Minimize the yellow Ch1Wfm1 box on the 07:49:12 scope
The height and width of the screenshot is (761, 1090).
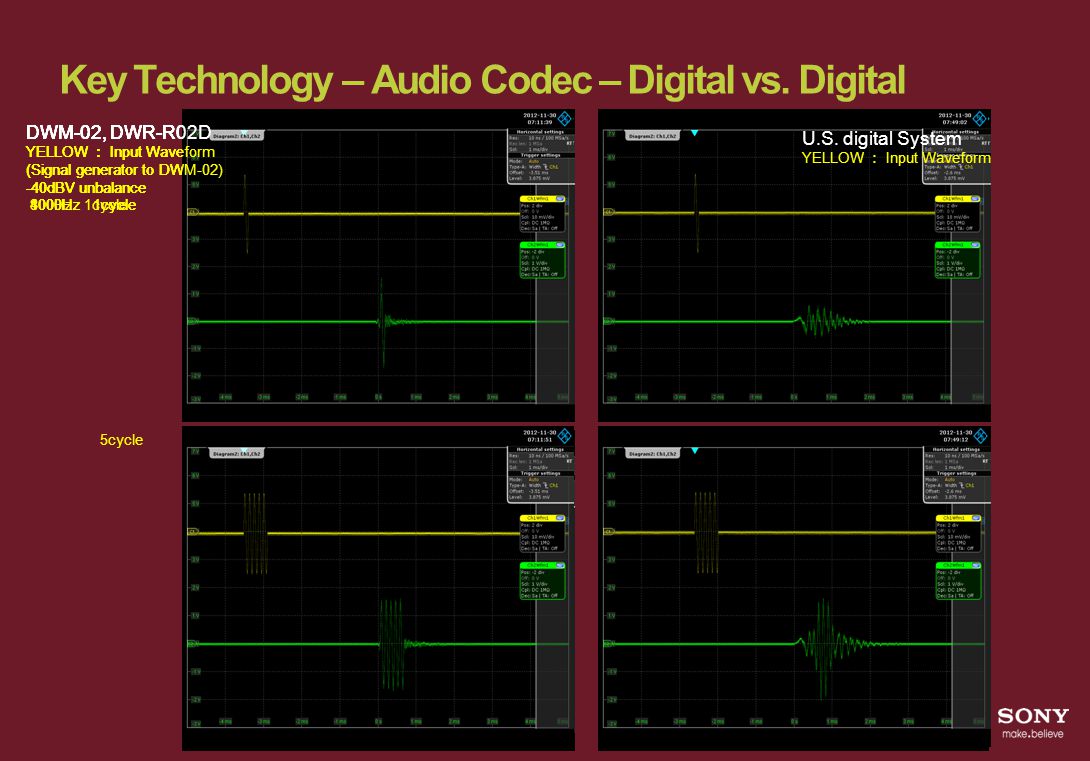tap(976, 518)
